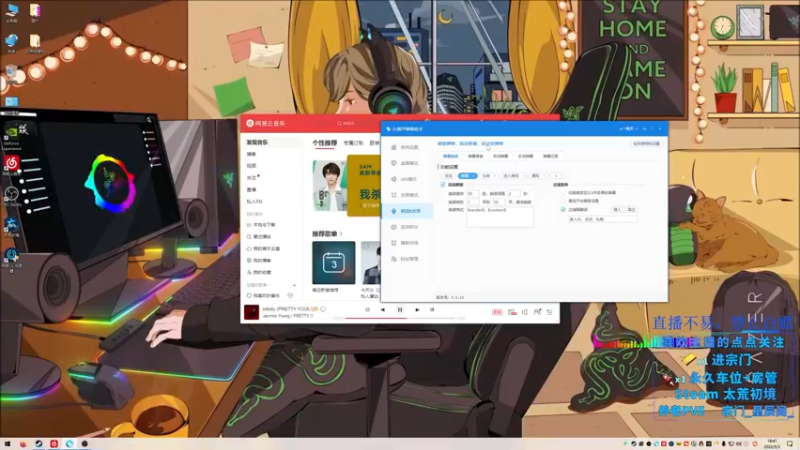Switch to 专属定制 tab in music app

(x=354, y=143)
